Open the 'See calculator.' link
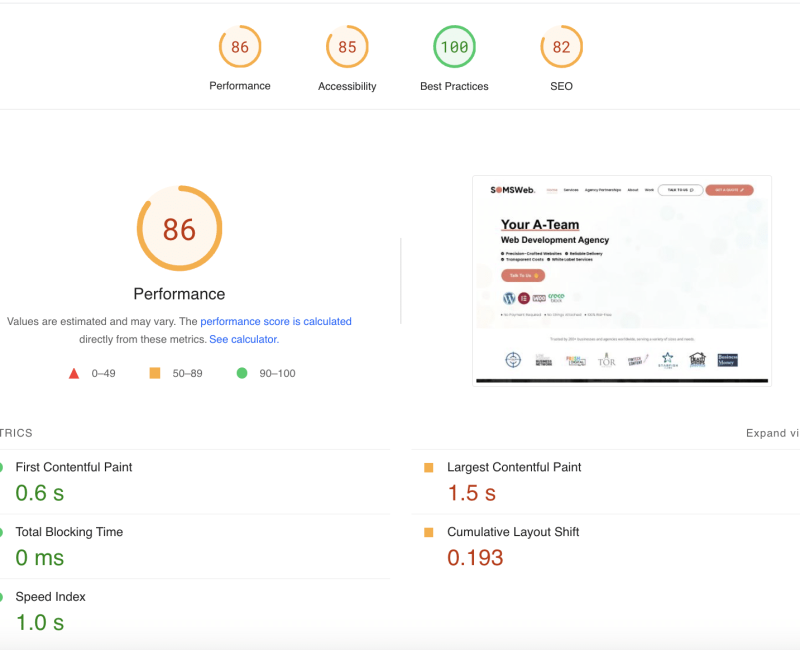This screenshot has height=650, width=800. [x=244, y=340]
